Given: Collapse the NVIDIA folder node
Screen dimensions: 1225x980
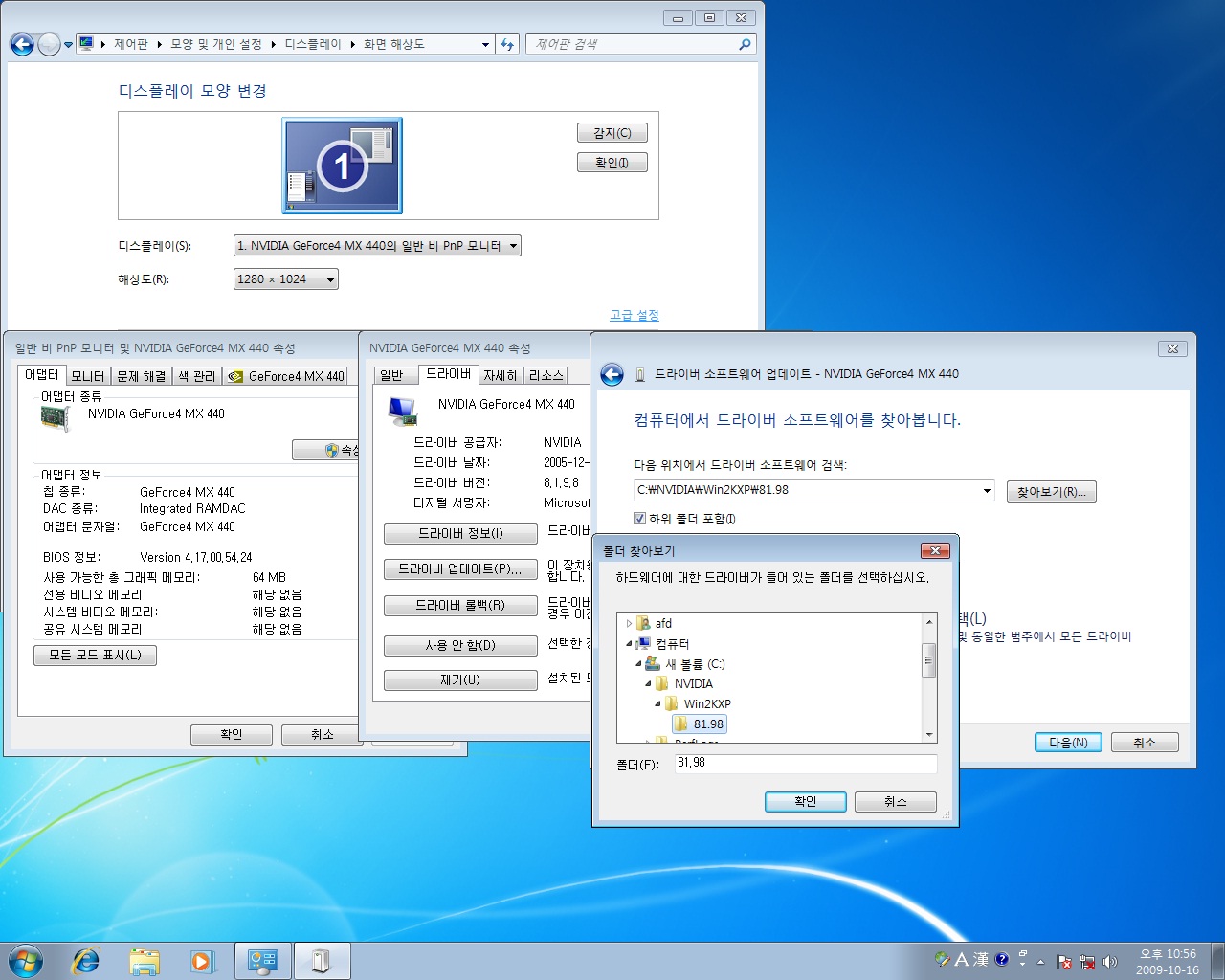Looking at the screenshot, I should (648, 683).
